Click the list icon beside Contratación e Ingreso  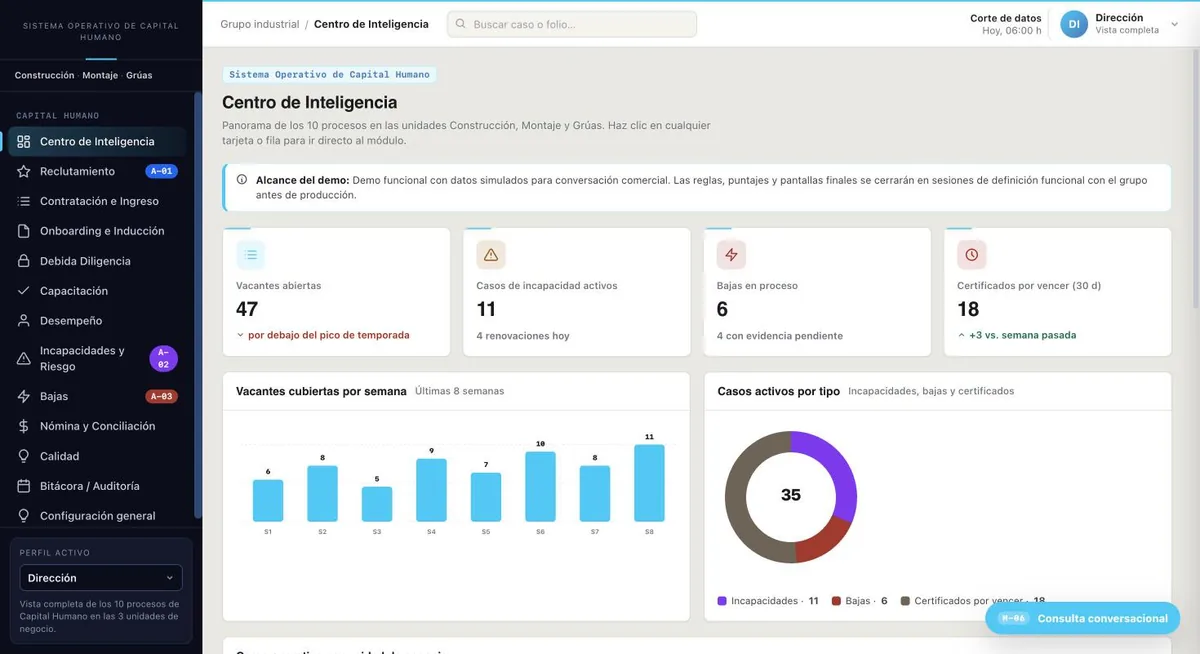click(x=24, y=201)
